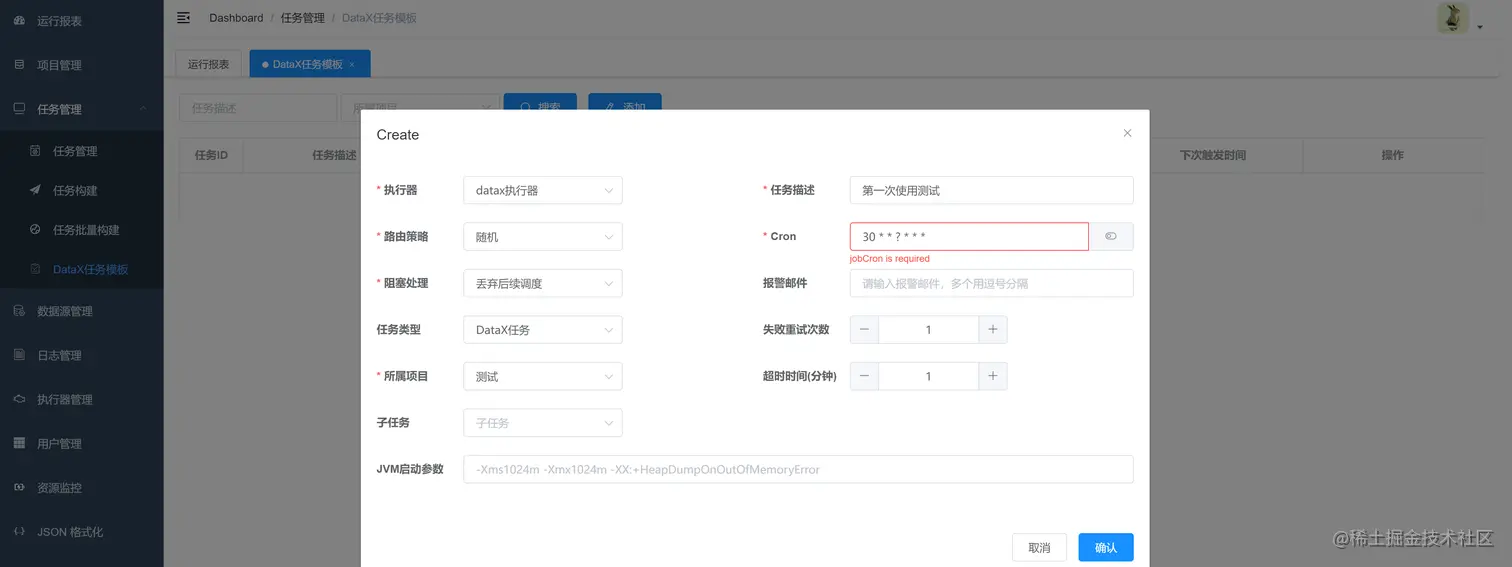Screen dimensions: 1512x567
Task: Click the 报警邮件 input field
Action: (x=992, y=283)
